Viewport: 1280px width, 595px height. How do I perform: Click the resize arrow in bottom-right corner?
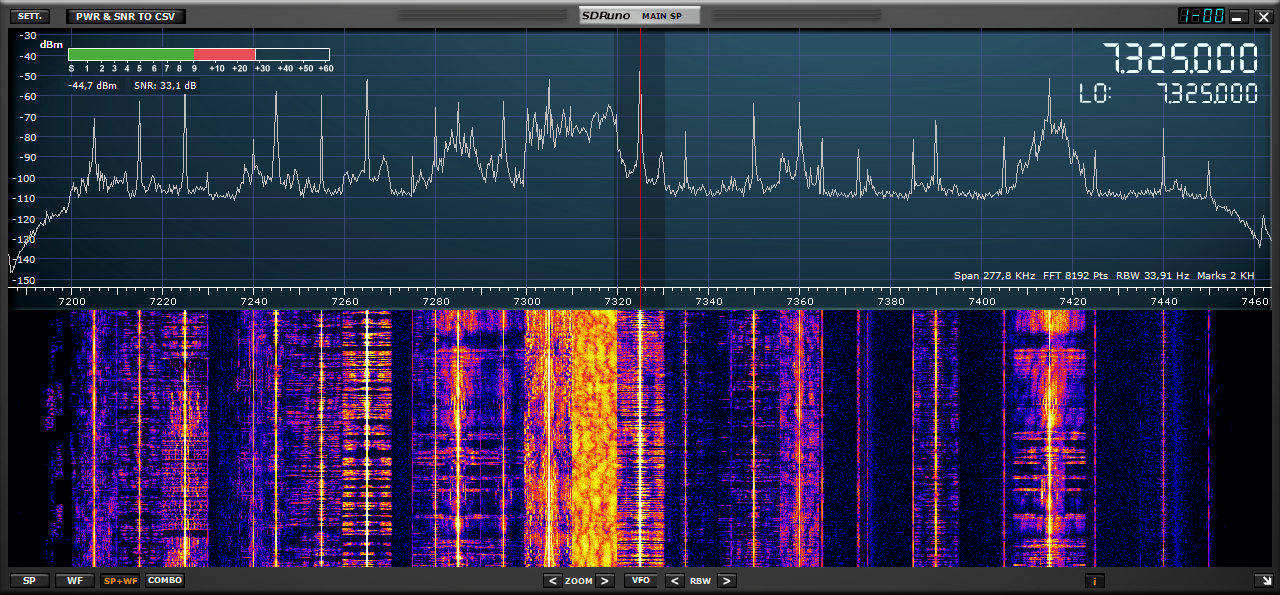1262,581
